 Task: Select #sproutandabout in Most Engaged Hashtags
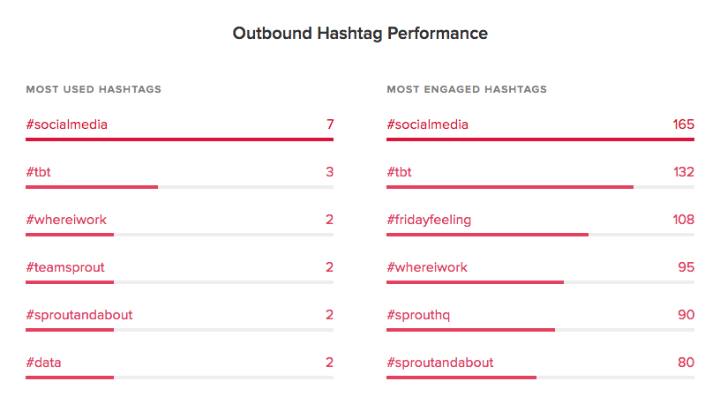pyautogui.click(x=440, y=362)
